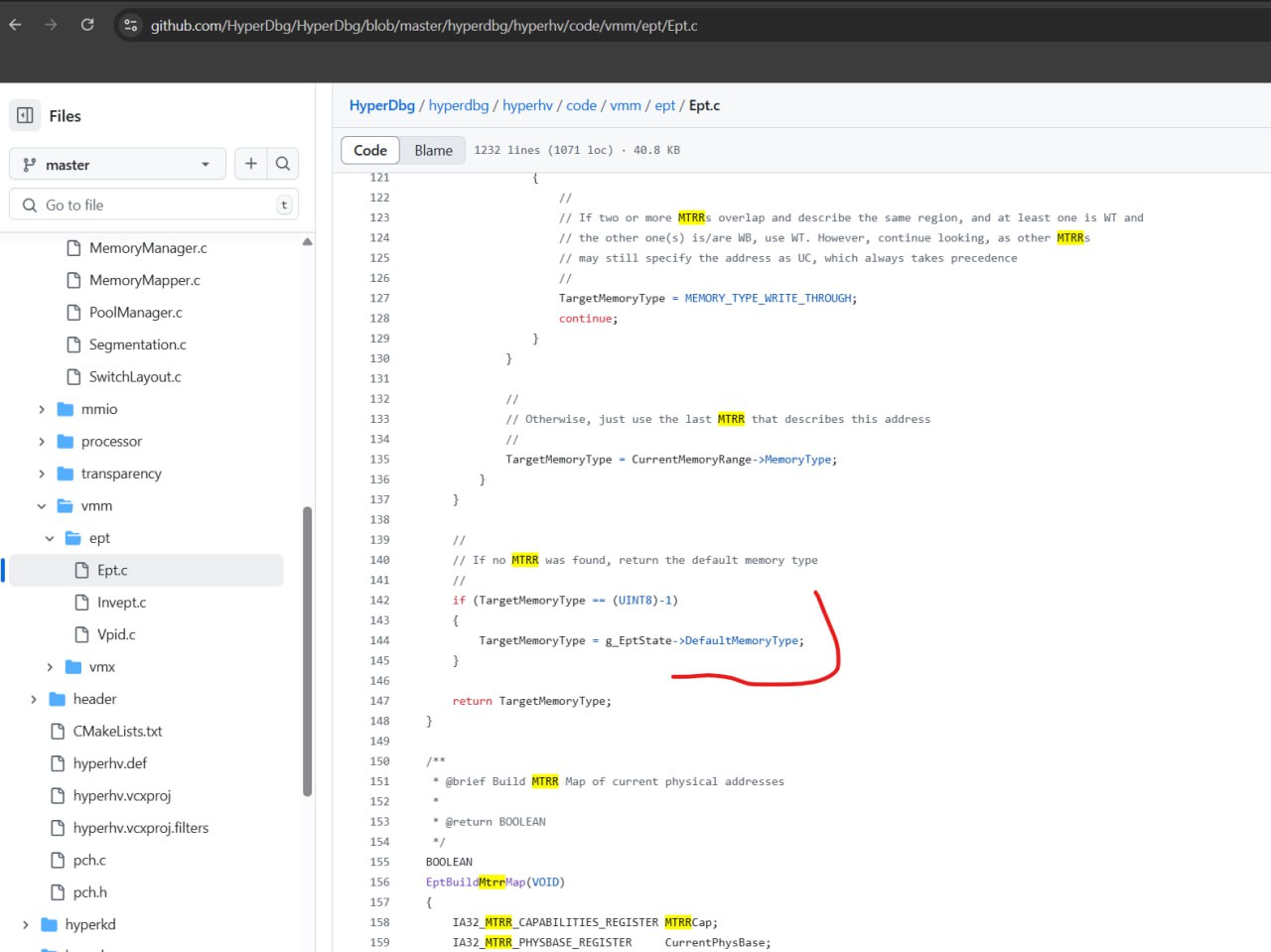This screenshot has width=1271, height=952.
Task: Open the master branch dropdown
Action: tap(117, 165)
